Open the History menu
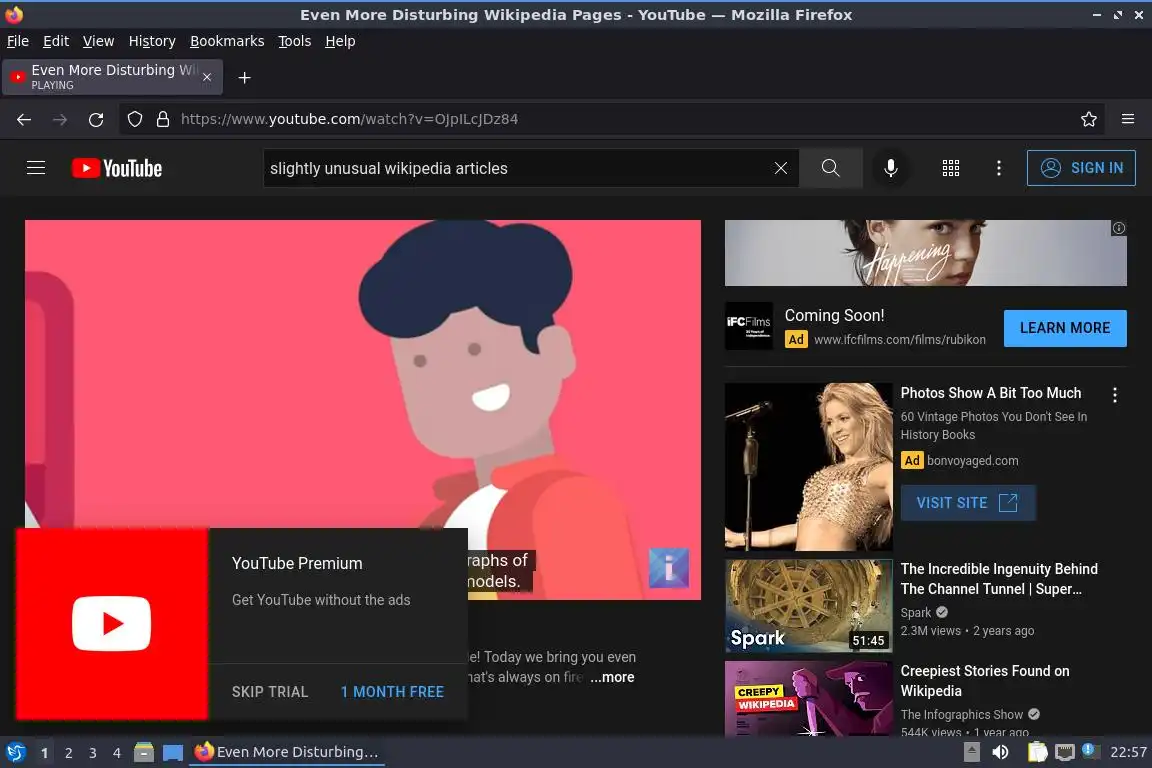1152x768 pixels. tap(152, 41)
